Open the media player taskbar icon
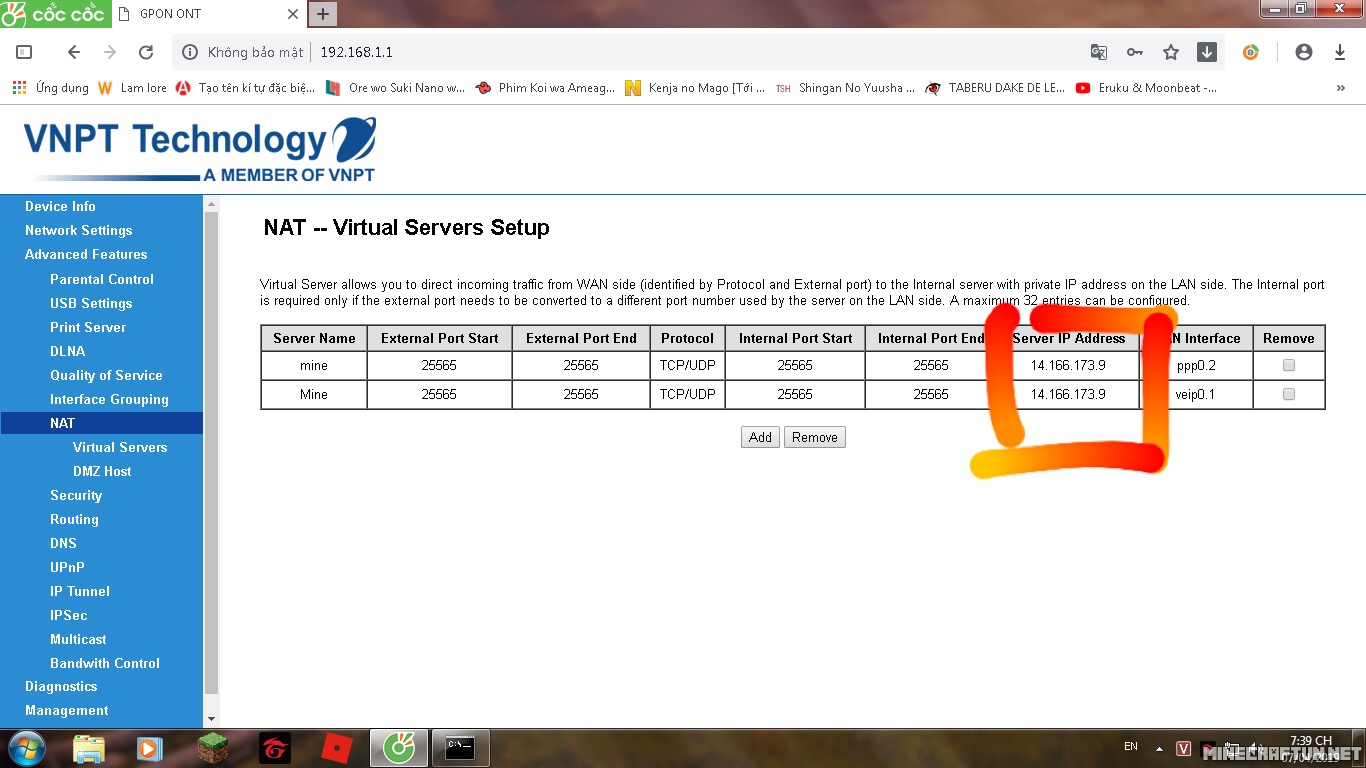The width and height of the screenshot is (1366, 768). (x=150, y=748)
